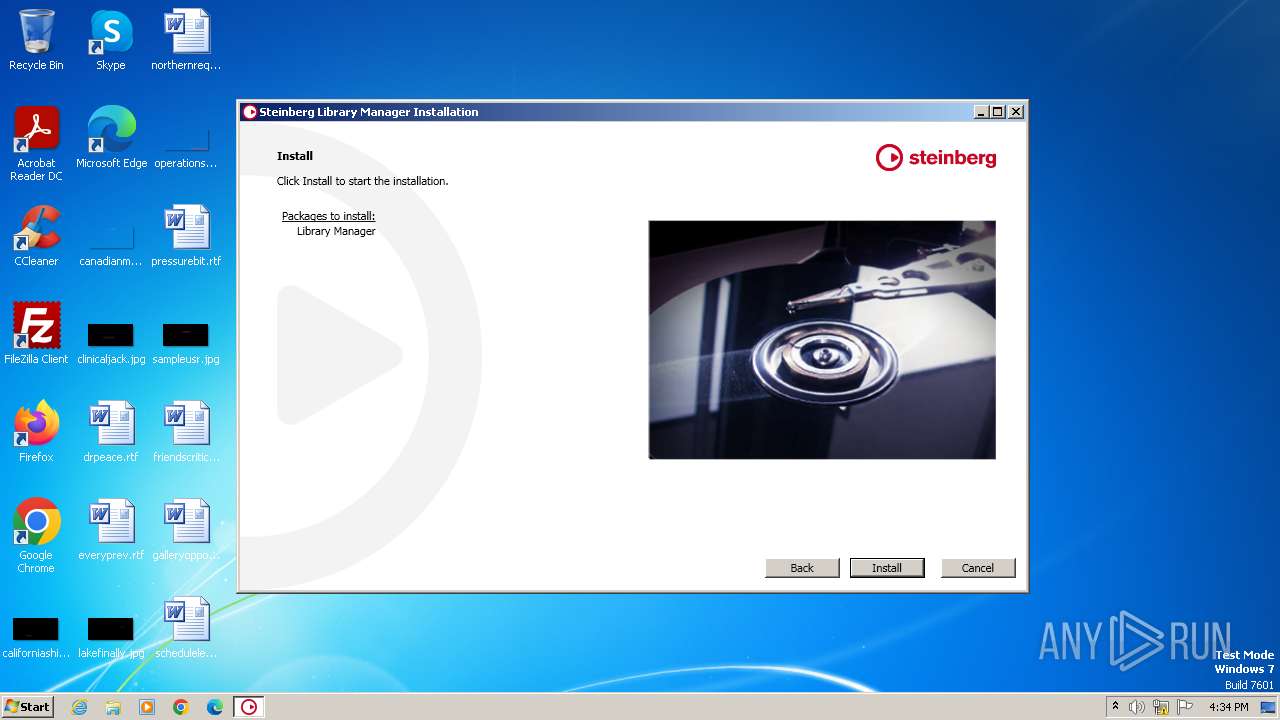Click the Steinberg logo in installer
Screen dimensions: 1280x720
(x=936, y=158)
